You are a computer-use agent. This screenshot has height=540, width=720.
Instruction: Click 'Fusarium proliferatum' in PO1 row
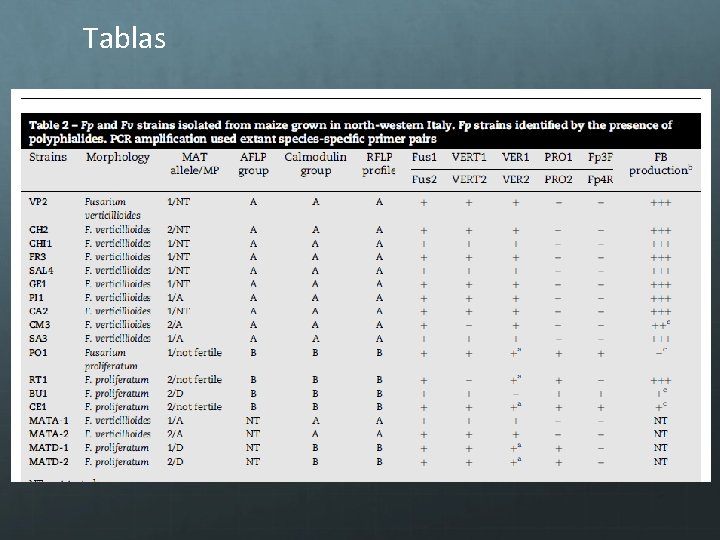(111, 360)
